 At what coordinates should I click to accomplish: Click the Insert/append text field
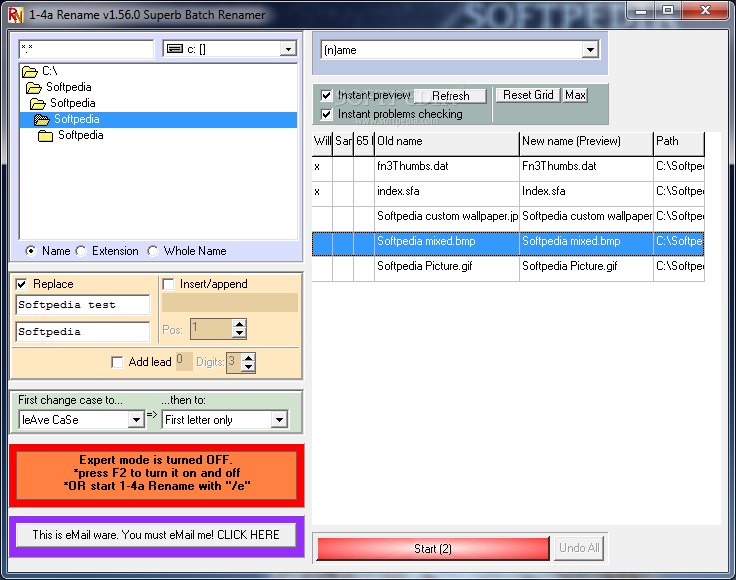pyautogui.click(x=230, y=303)
